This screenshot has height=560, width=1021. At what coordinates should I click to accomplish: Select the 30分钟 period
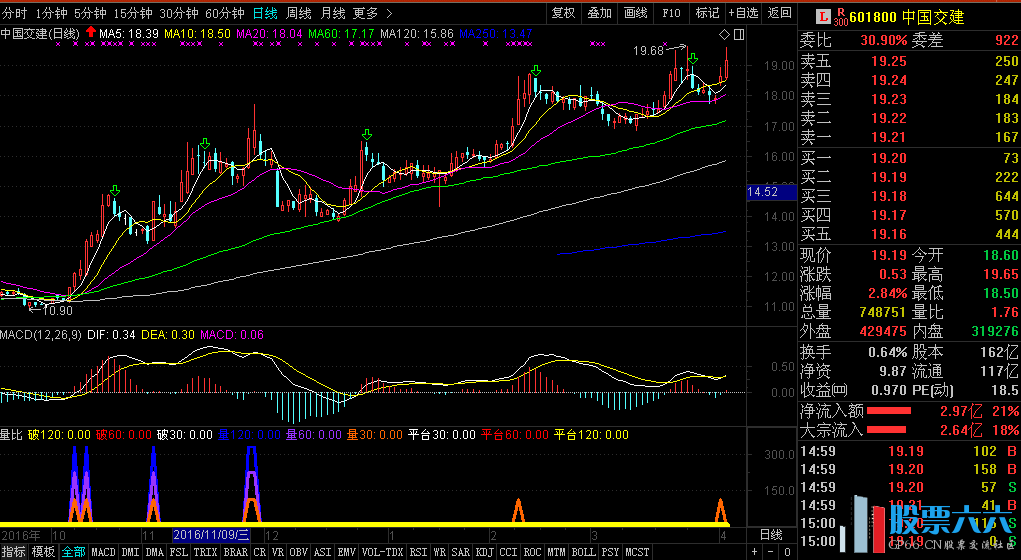[178, 13]
